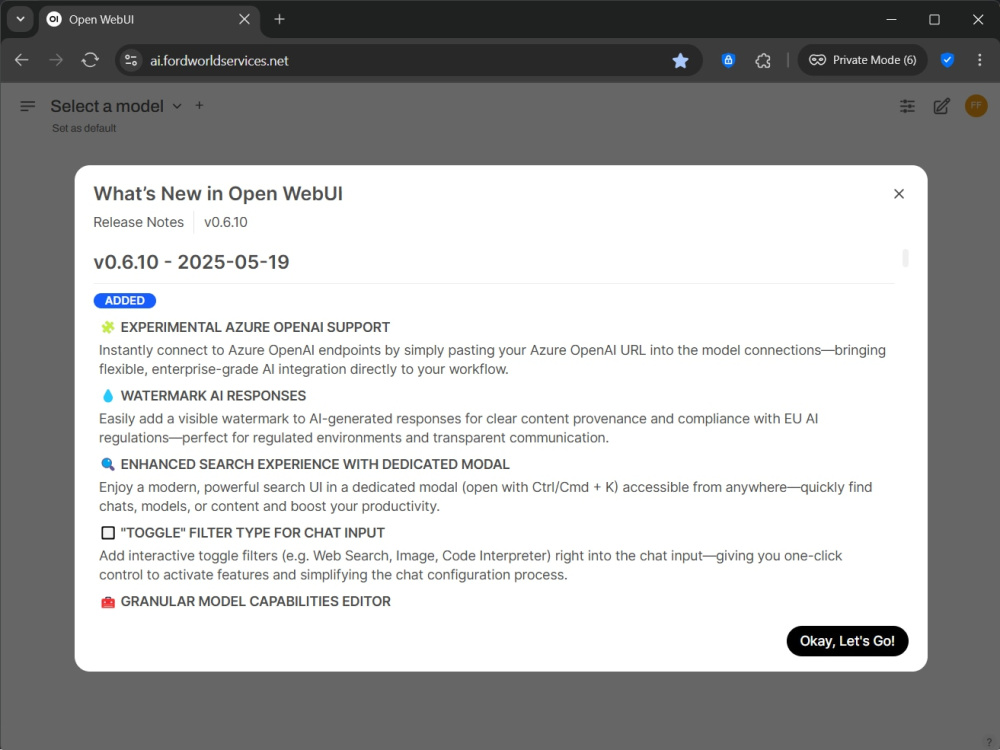Open the password manager extension icon
This screenshot has height=750, width=1000.
coord(728,60)
